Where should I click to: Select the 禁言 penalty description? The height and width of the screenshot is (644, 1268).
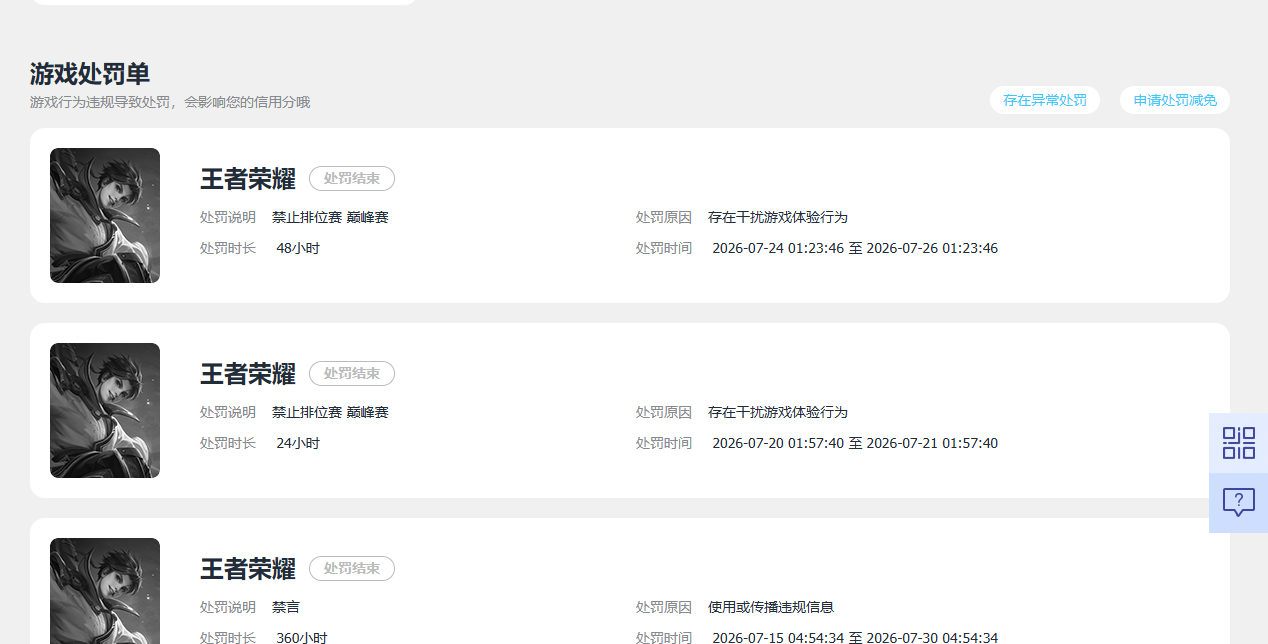point(286,607)
